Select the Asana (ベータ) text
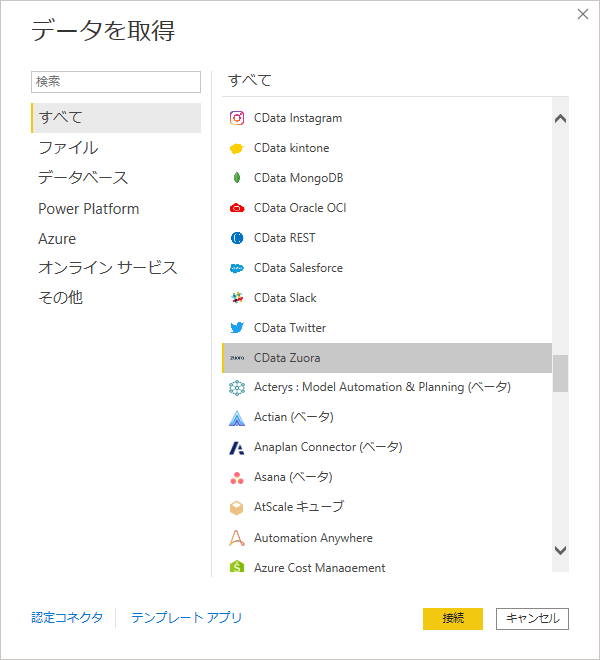This screenshot has height=660, width=600. pyautogui.click(x=293, y=477)
